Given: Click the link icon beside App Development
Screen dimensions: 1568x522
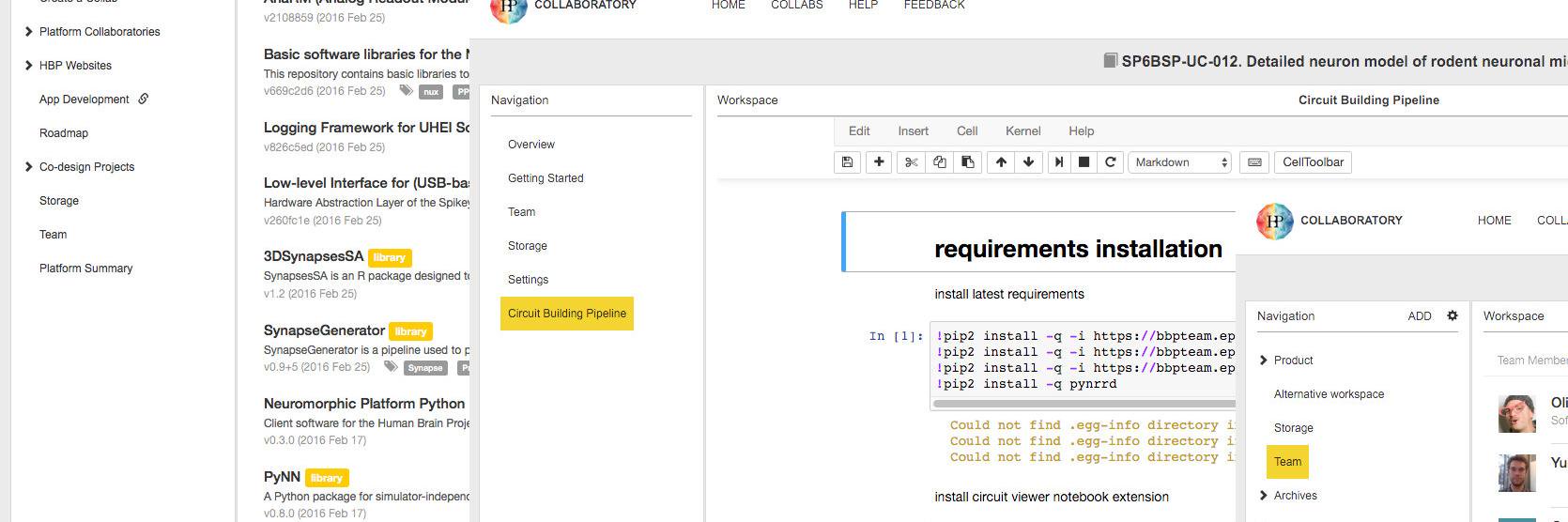Looking at the screenshot, I should [144, 99].
